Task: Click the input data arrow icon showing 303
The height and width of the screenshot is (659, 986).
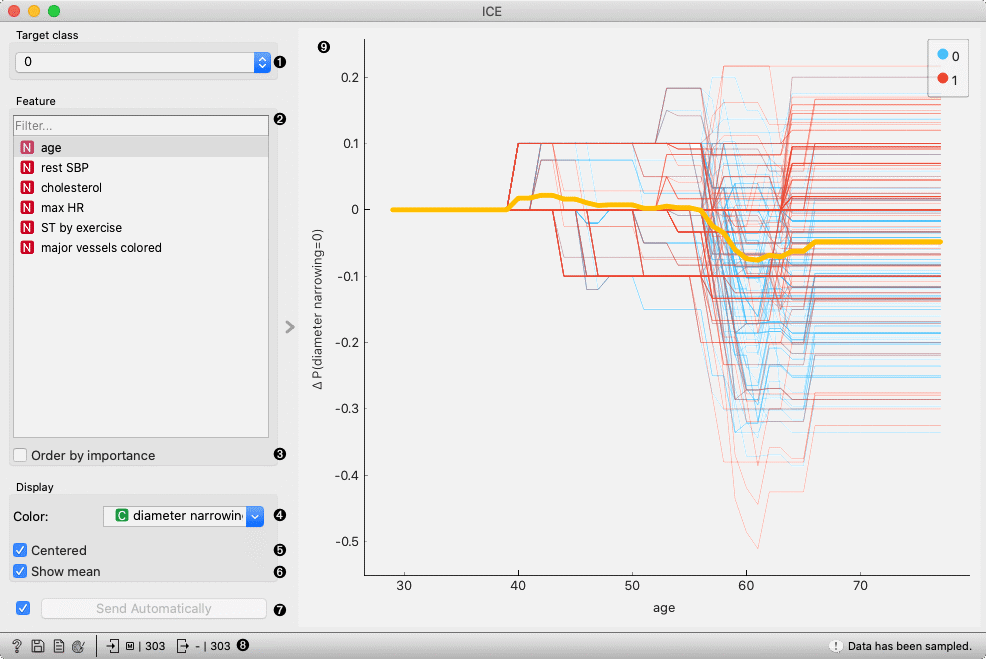Action: pos(112,646)
